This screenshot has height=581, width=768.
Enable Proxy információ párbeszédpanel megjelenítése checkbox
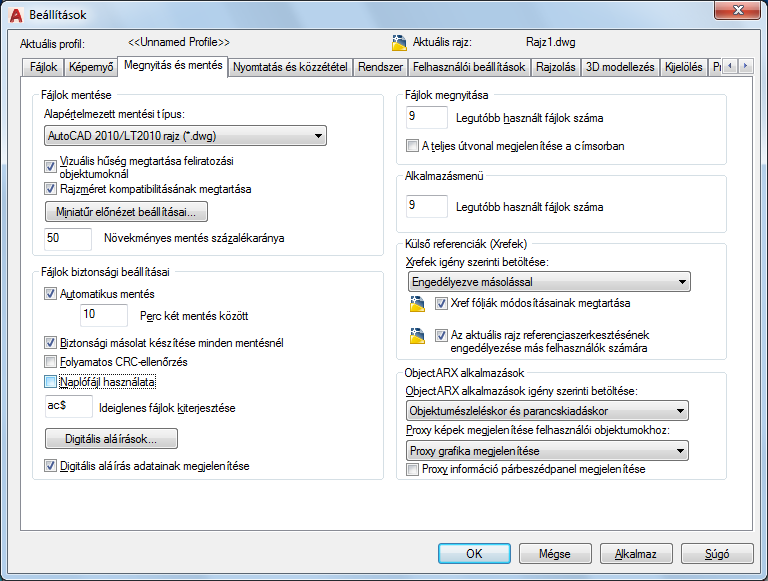tap(412, 469)
